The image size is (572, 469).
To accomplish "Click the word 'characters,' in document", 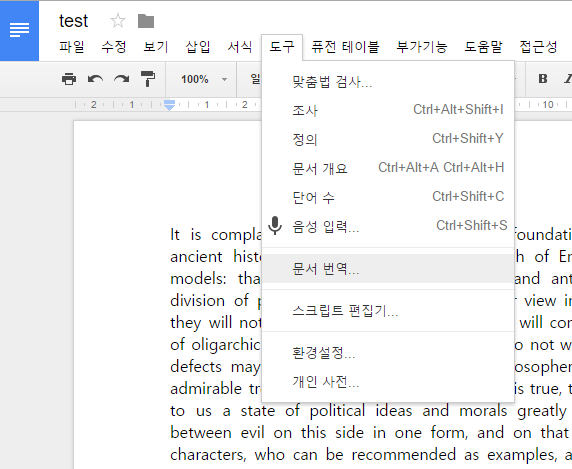I will tap(208, 455).
